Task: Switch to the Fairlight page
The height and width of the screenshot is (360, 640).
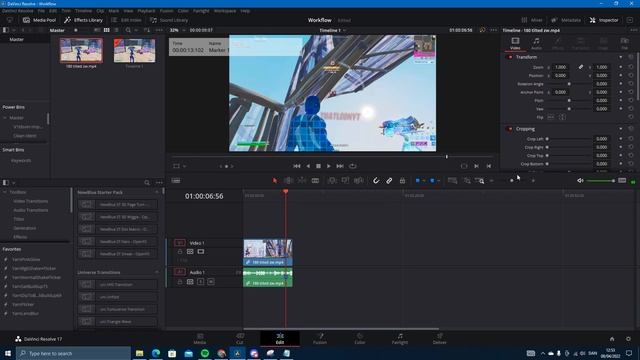Action: point(400,339)
